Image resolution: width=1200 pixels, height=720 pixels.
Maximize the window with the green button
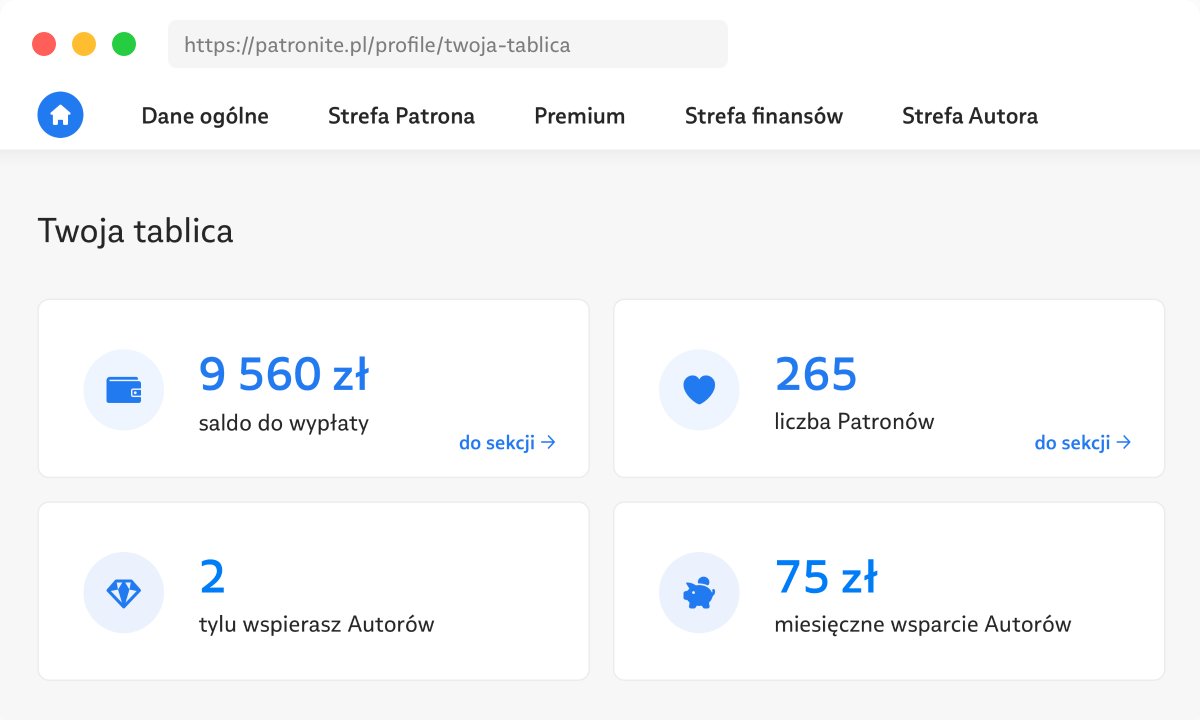click(124, 44)
